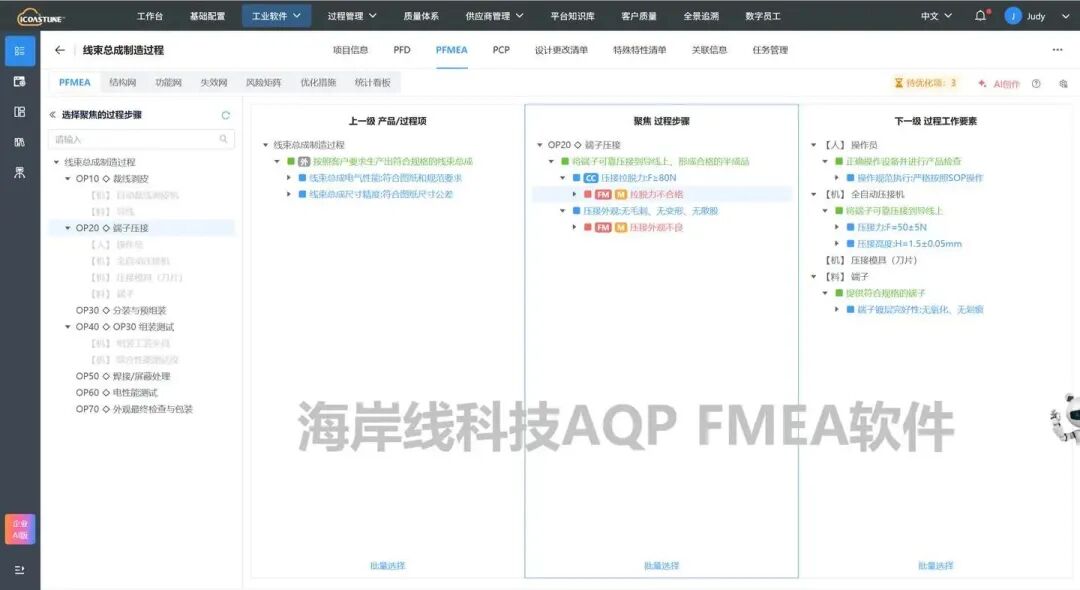Collapse the 选择聚焦的过程步骤 panel

tap(52, 115)
